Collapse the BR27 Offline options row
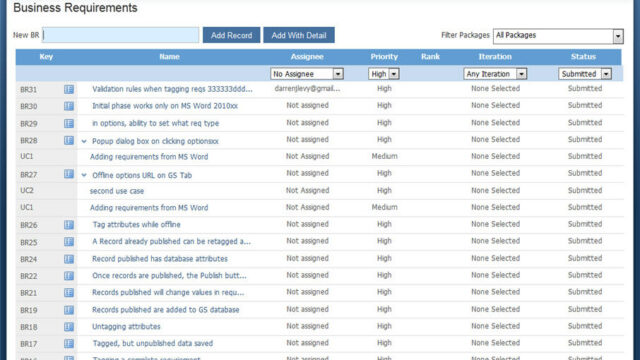Viewport: 640px width, 360px height. coord(84,175)
